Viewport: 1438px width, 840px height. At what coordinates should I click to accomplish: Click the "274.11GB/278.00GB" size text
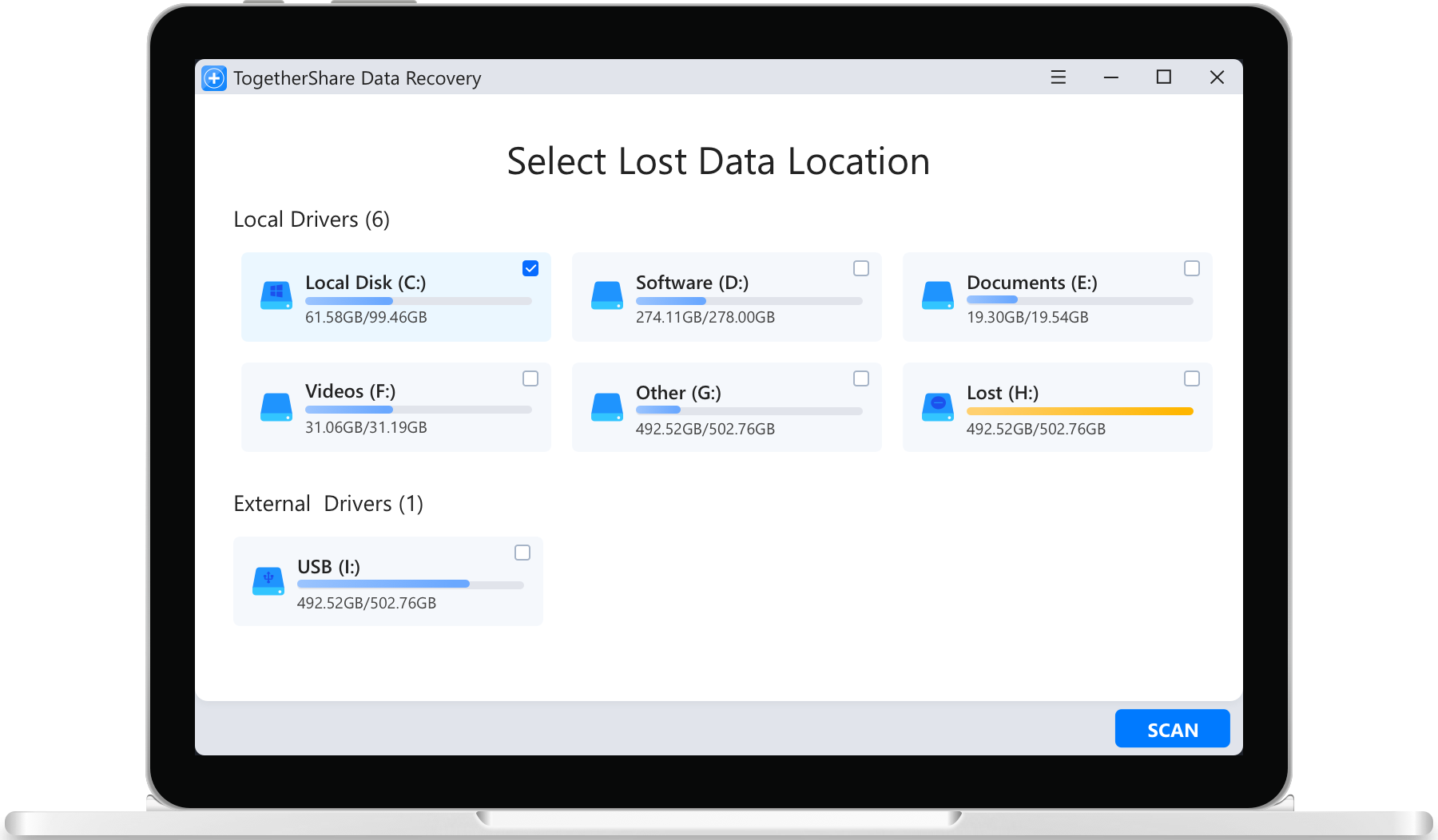705,317
